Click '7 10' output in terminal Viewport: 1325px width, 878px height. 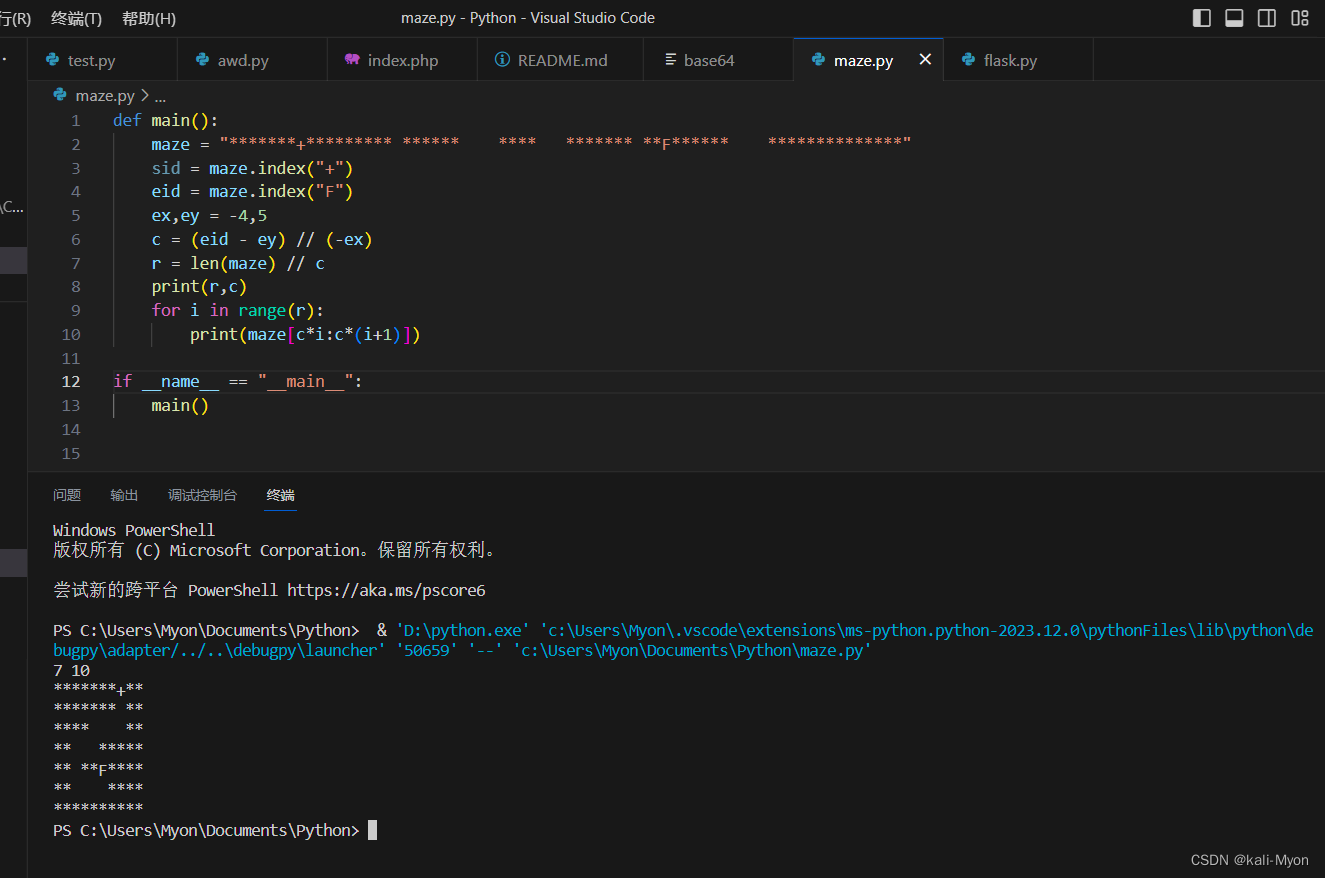pyautogui.click(x=71, y=670)
